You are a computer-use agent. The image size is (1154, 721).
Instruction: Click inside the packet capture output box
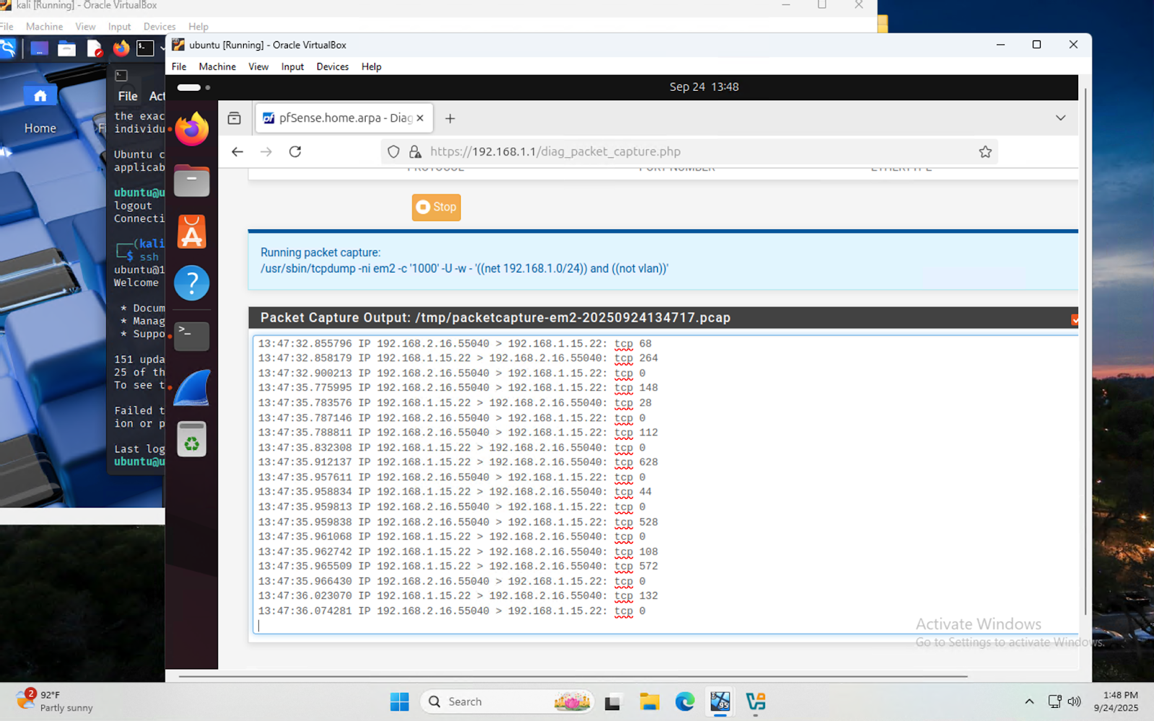pyautogui.click(x=665, y=484)
